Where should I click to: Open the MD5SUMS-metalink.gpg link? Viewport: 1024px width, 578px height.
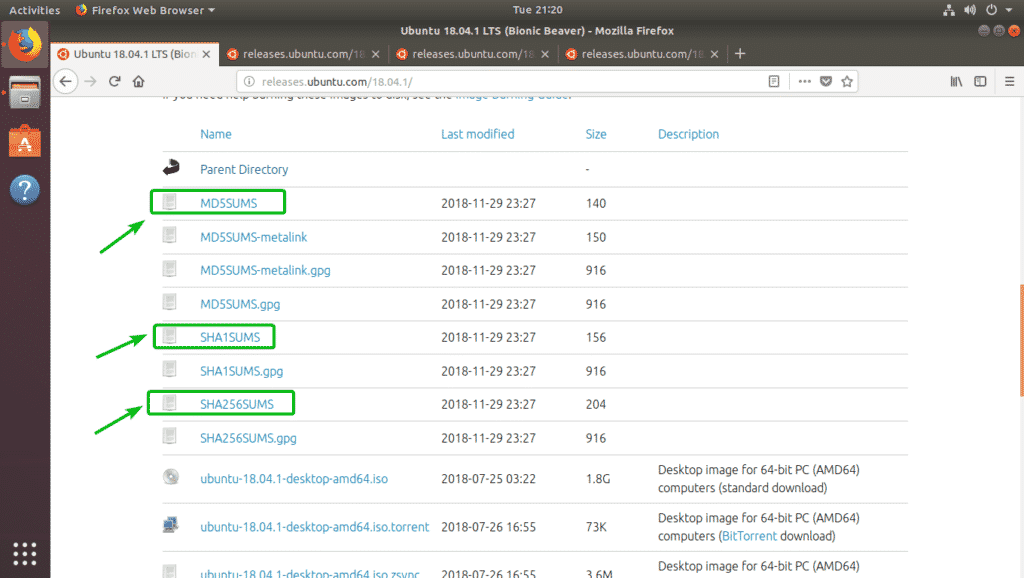(265, 270)
